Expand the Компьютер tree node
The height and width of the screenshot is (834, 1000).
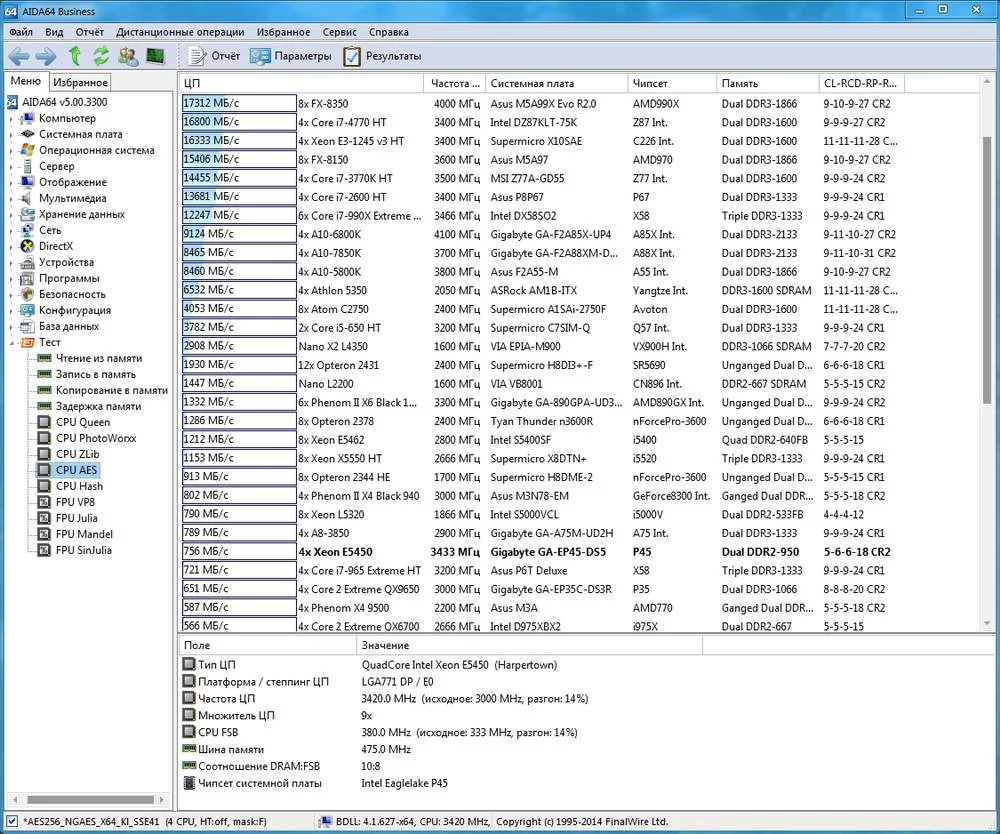11,118
